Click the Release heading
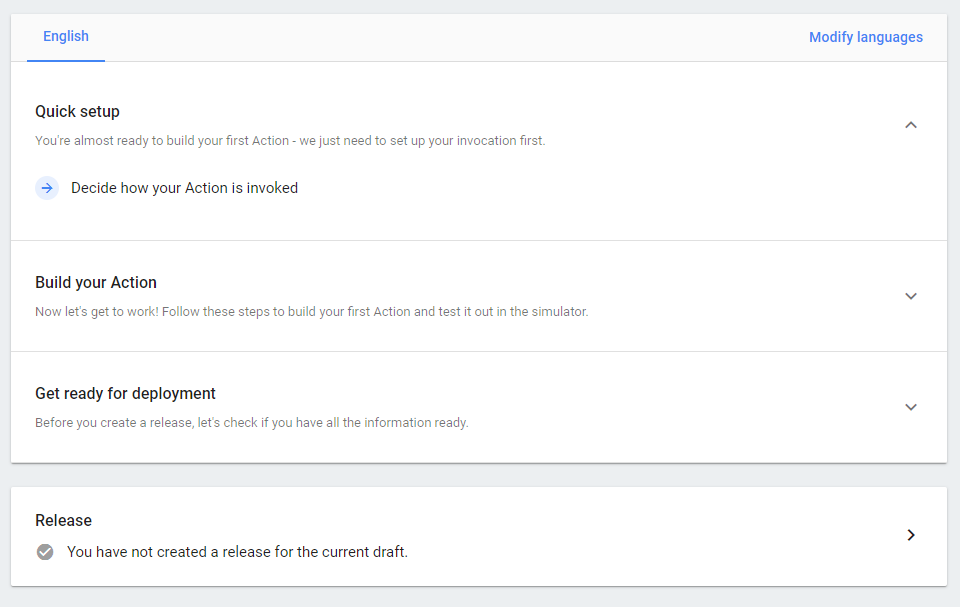The height and width of the screenshot is (607, 960). click(x=63, y=520)
